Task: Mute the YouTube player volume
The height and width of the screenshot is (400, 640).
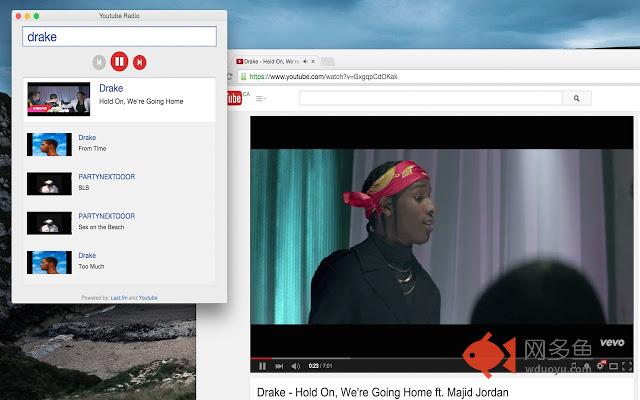Action: (296, 366)
